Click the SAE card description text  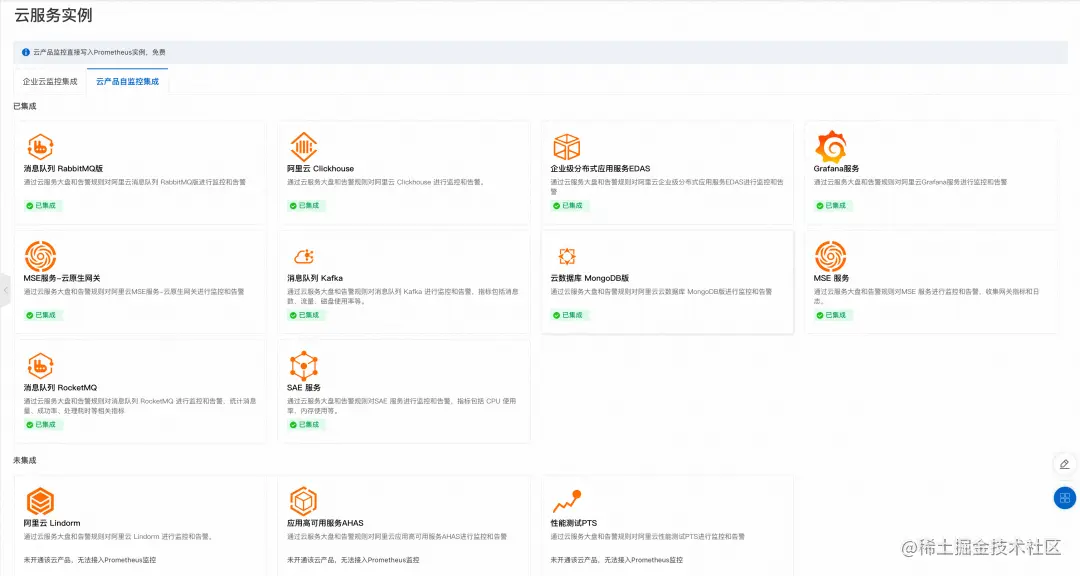[x=402, y=406]
